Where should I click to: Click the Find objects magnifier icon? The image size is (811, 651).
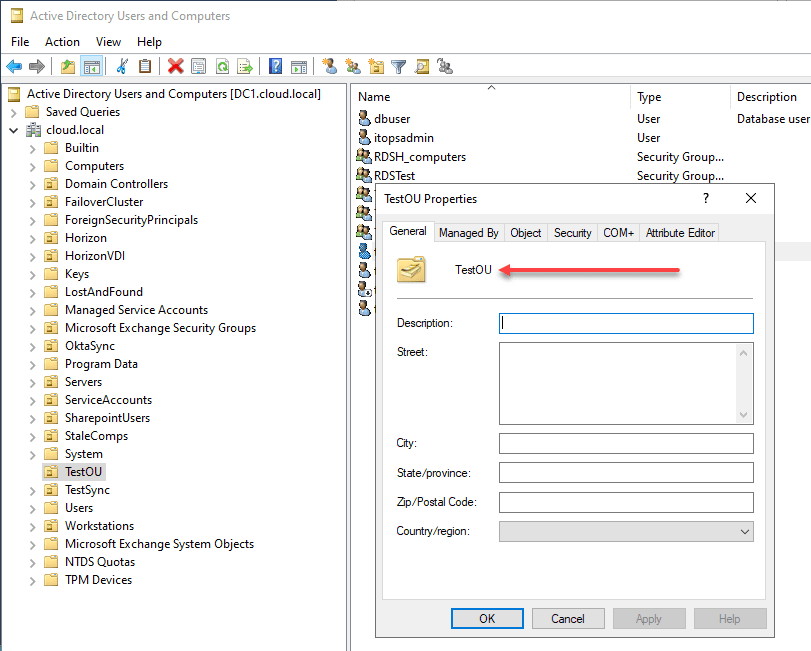coord(422,66)
